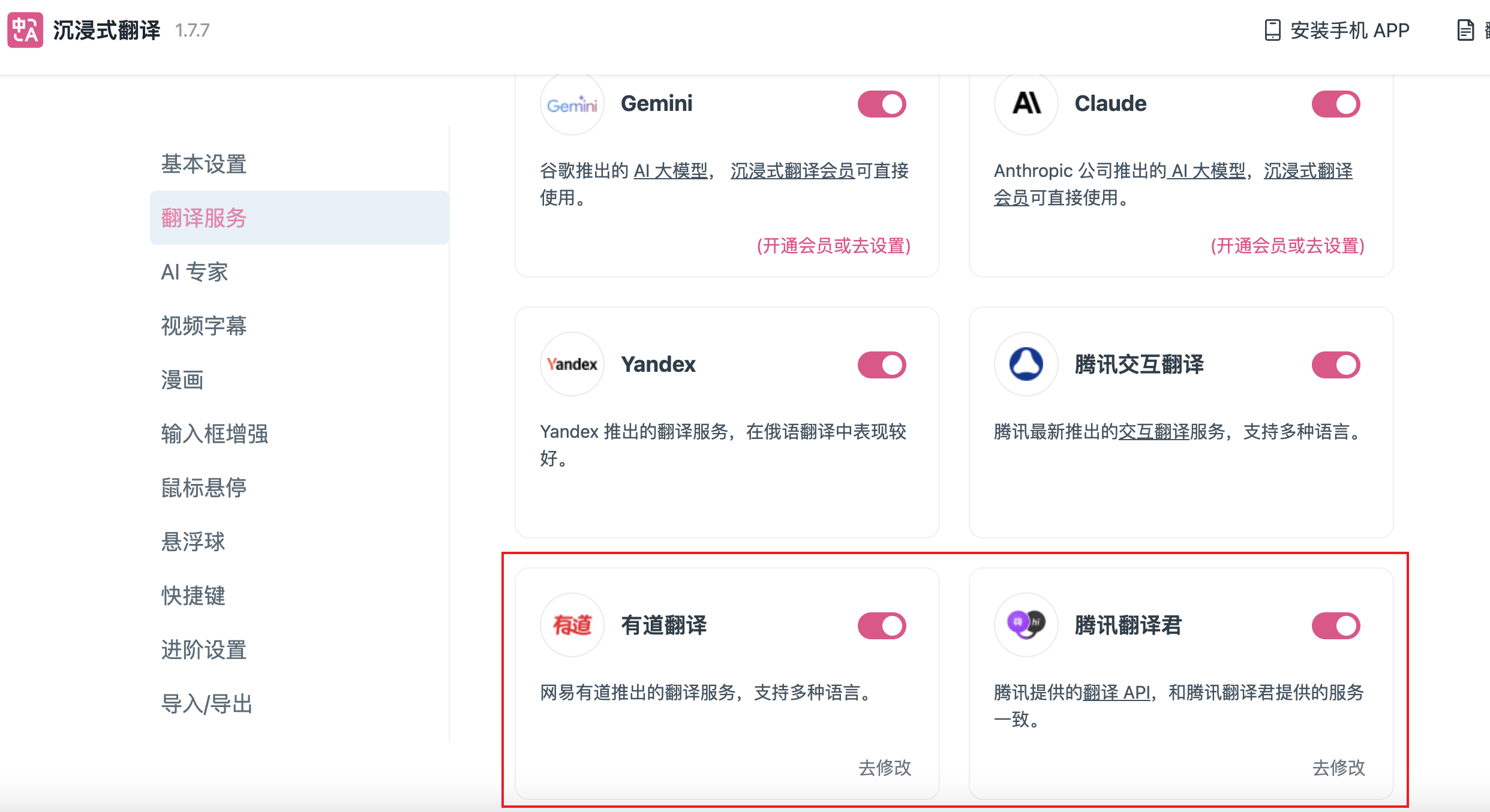Click 去修改 under 有道翻译 card
Image resolution: width=1490 pixels, height=812 pixels.
(884, 768)
